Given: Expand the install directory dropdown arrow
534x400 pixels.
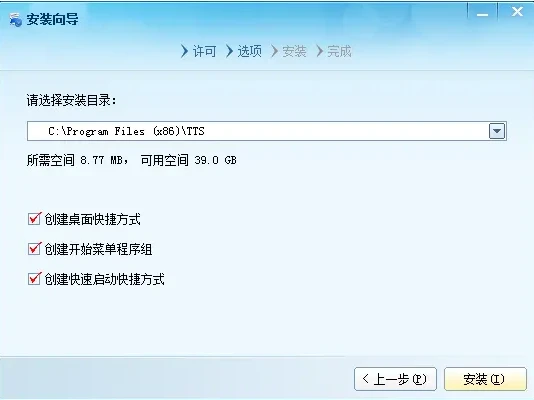Looking at the screenshot, I should 497,131.
